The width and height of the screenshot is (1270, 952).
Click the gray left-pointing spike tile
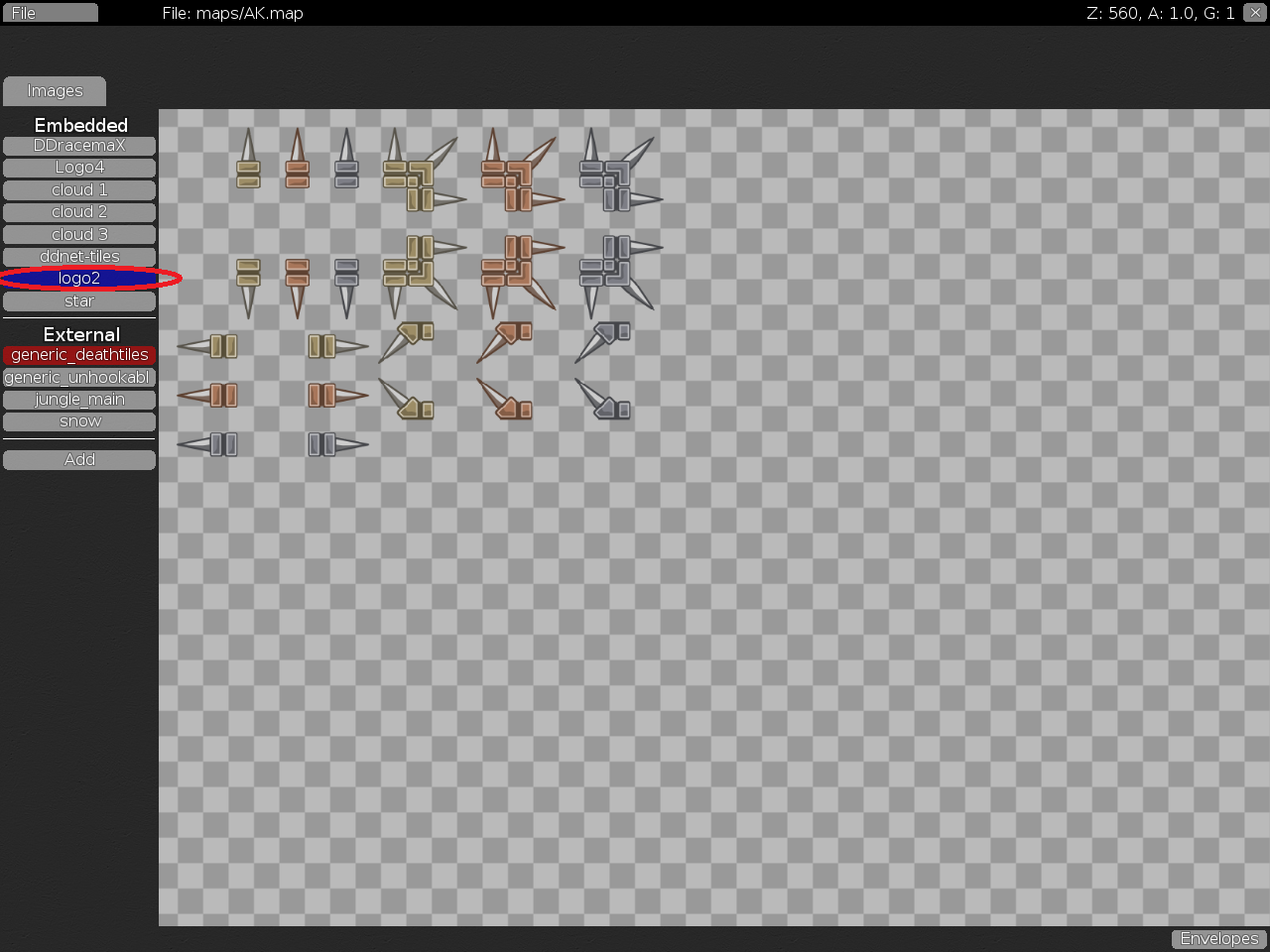pos(208,444)
